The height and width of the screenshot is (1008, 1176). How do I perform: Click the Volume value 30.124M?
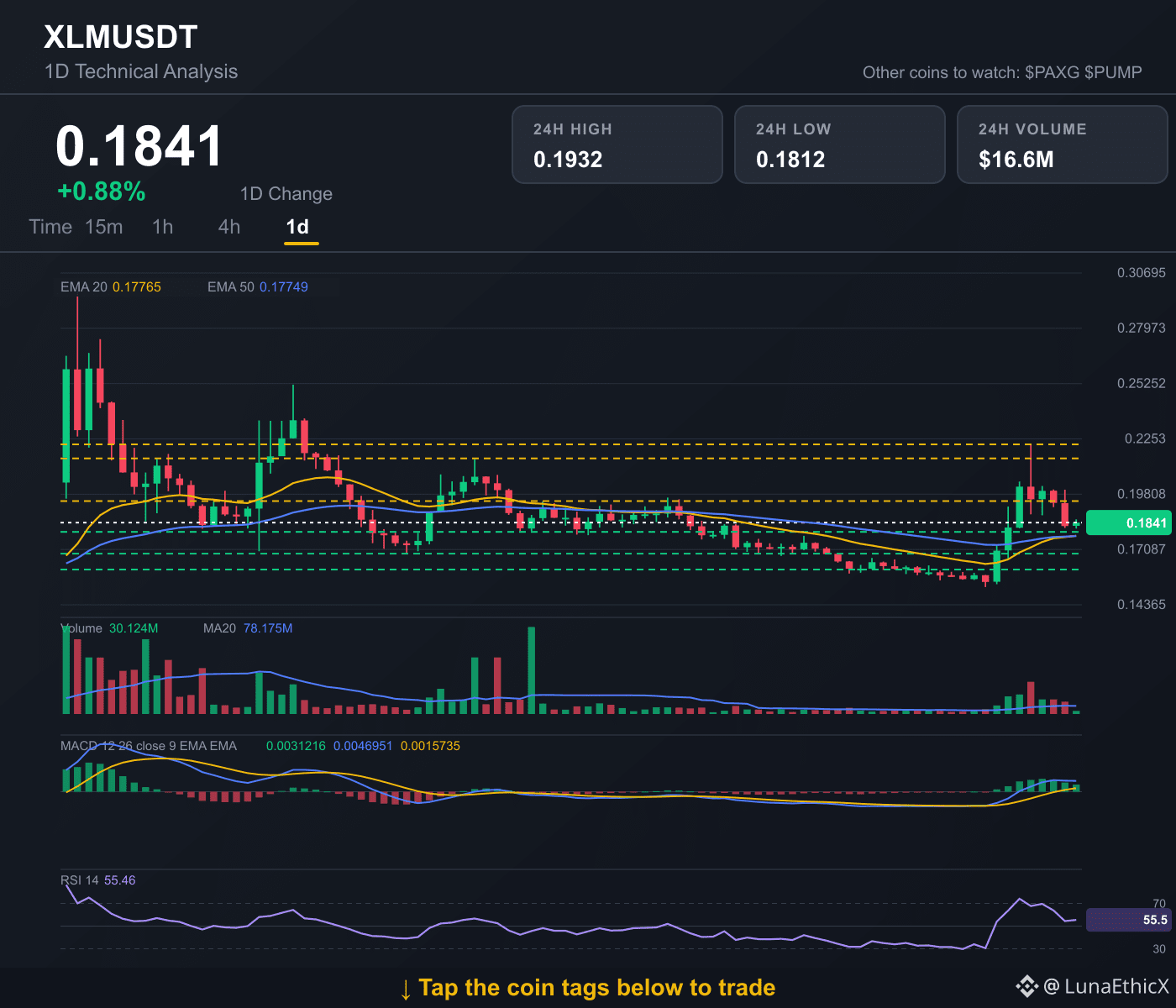pos(134,628)
